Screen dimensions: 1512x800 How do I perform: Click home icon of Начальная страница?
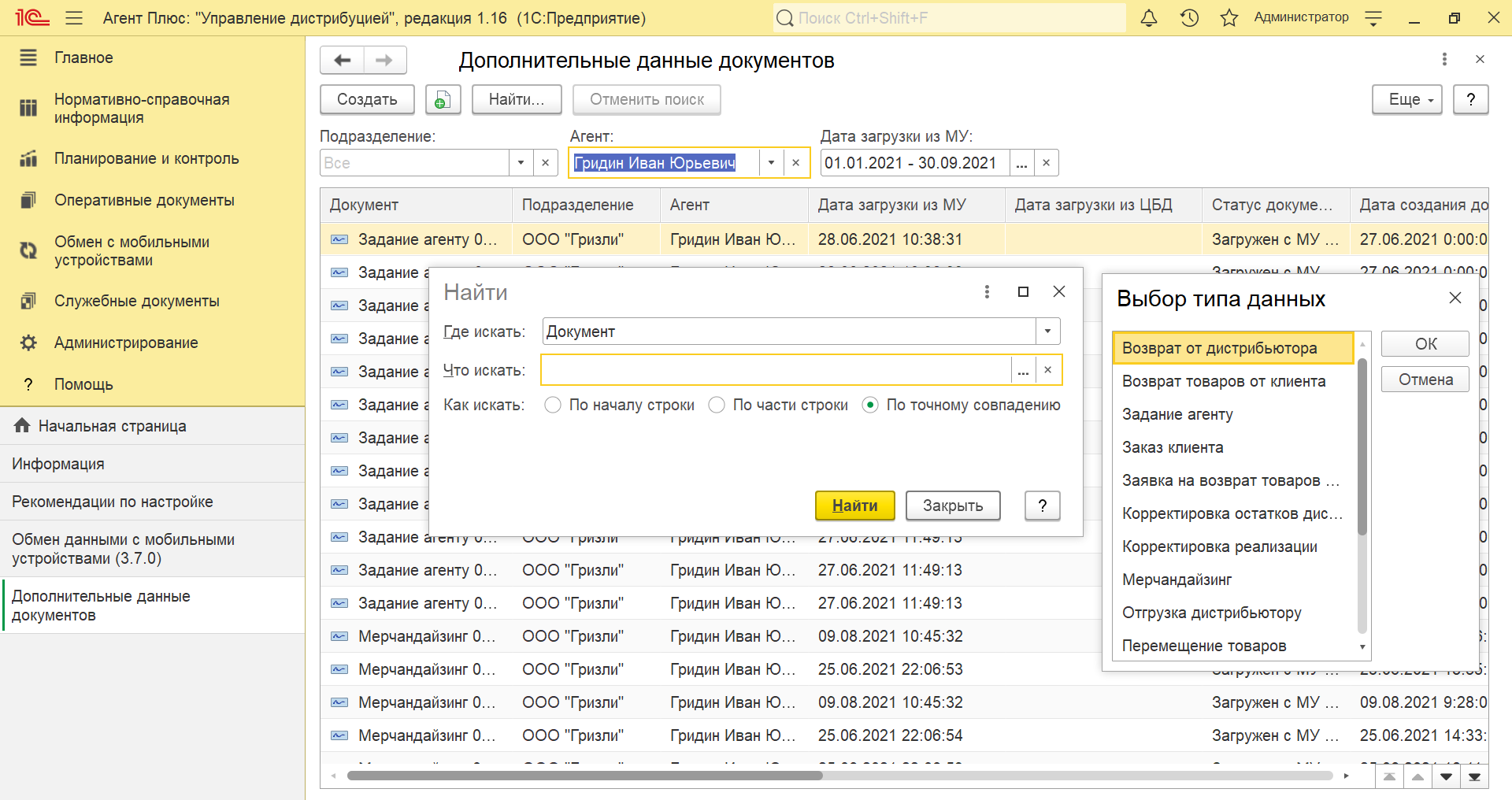pos(22,425)
